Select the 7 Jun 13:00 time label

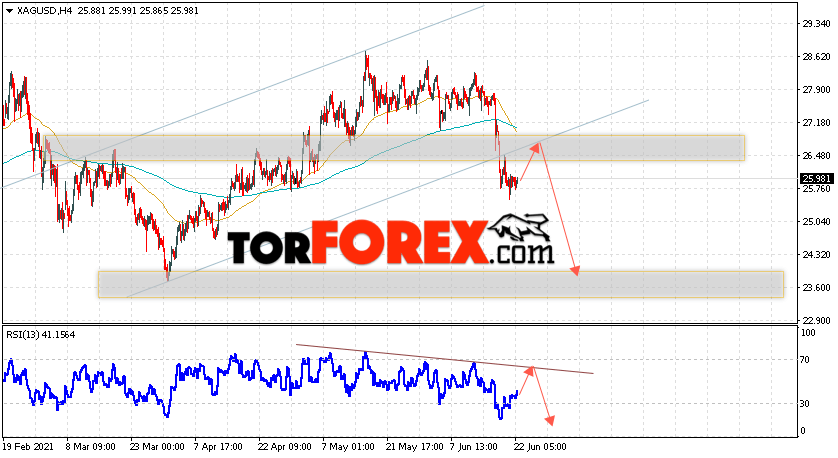(474, 447)
